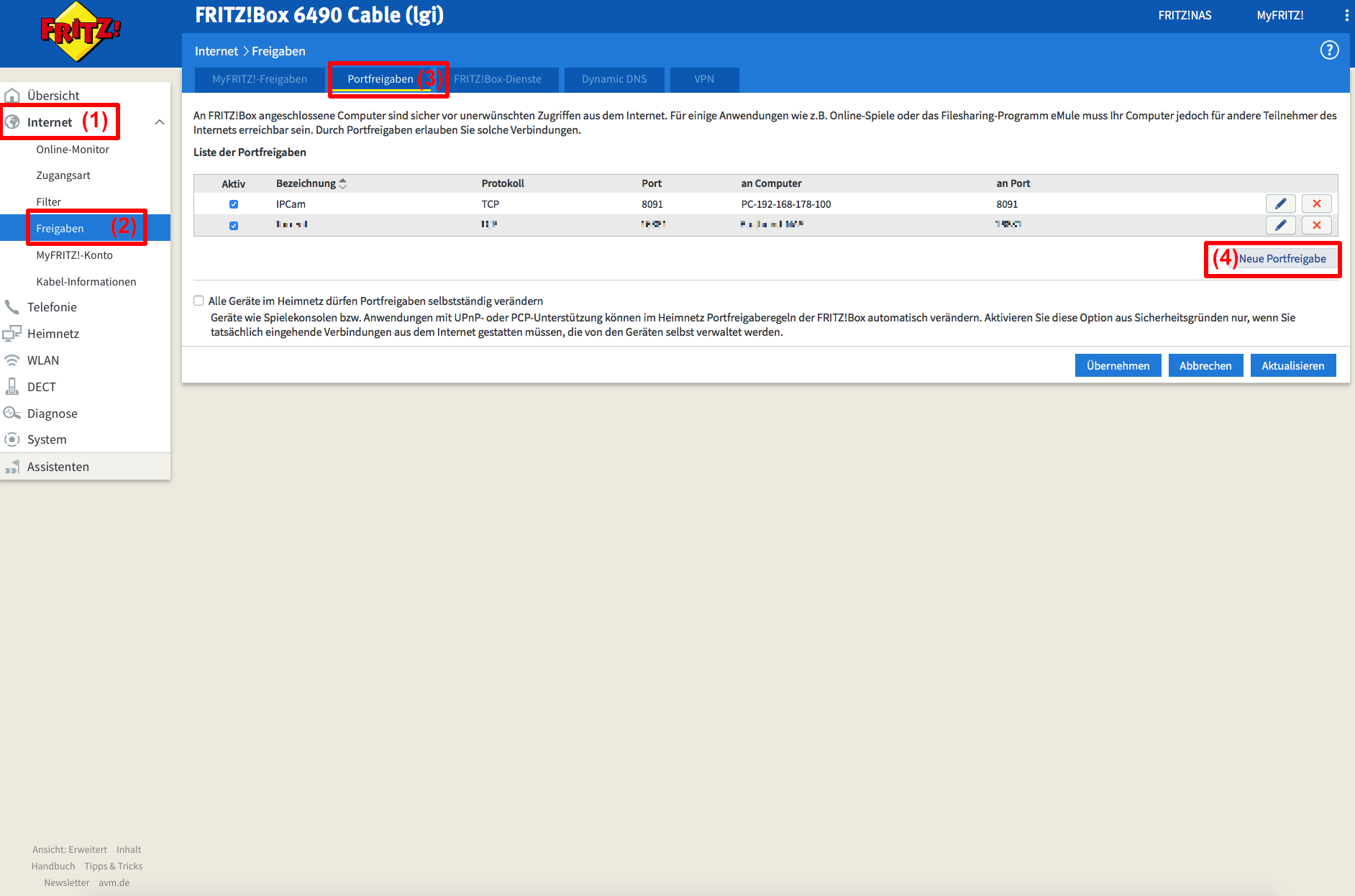
Task: Click Liste der Portfreigaben heading
Action: click(250, 152)
